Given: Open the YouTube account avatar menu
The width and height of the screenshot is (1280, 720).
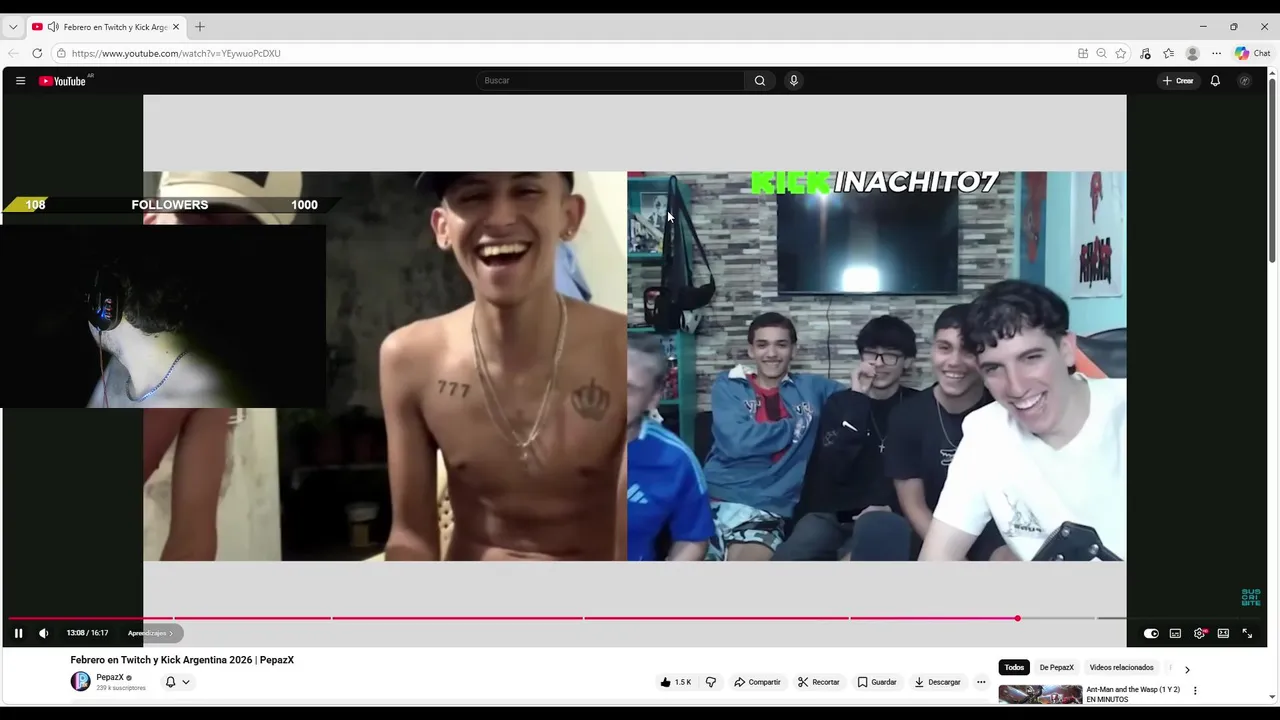Looking at the screenshot, I should click(1244, 81).
